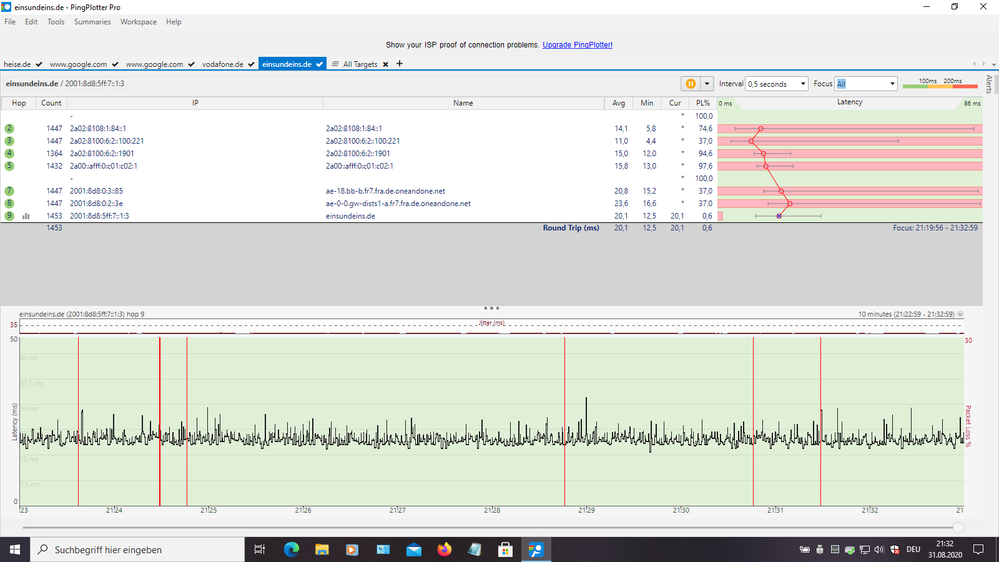
Task: Close the All Targets tab
Action: (386, 64)
